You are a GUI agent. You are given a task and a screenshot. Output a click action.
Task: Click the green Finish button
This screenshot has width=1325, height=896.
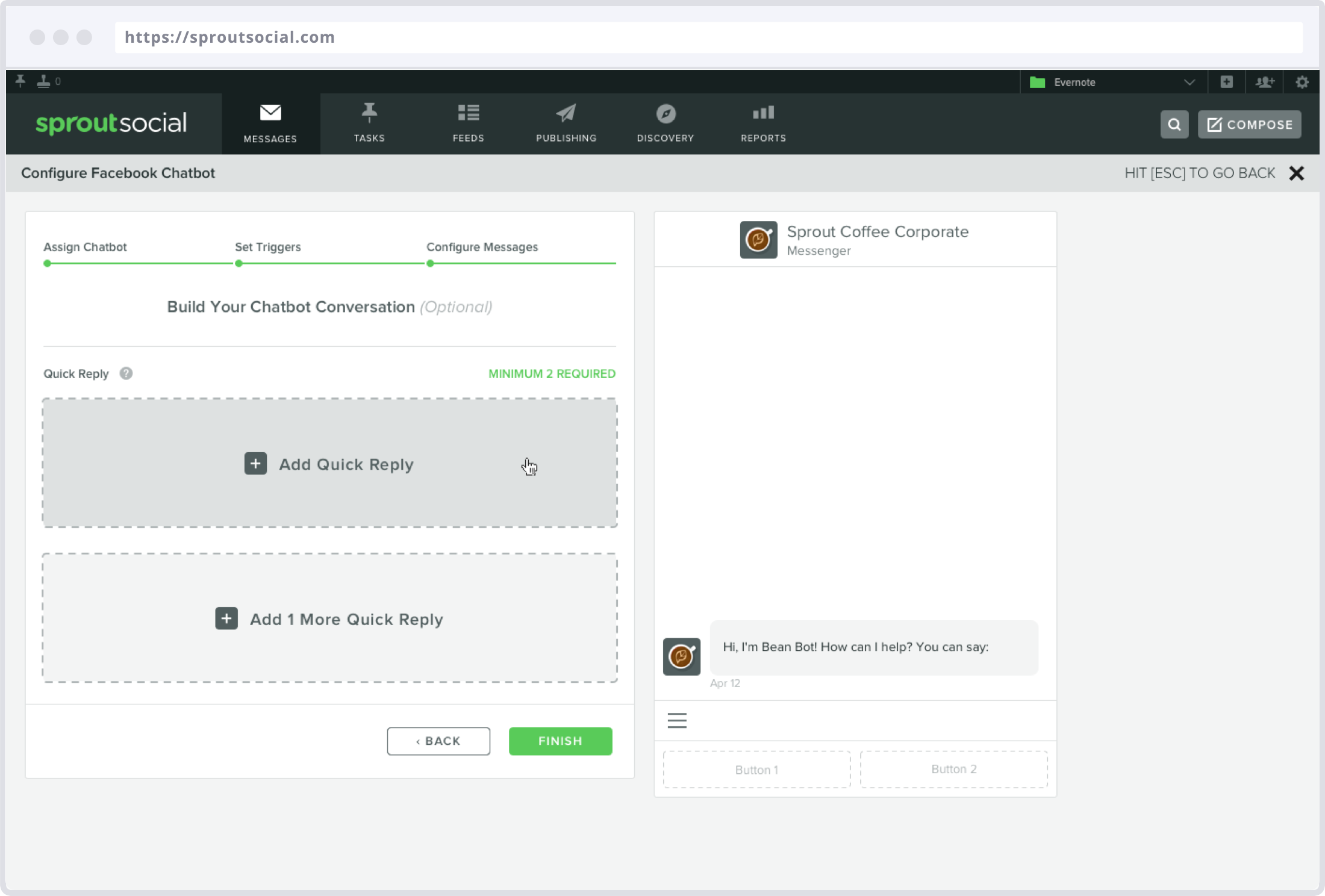561,741
